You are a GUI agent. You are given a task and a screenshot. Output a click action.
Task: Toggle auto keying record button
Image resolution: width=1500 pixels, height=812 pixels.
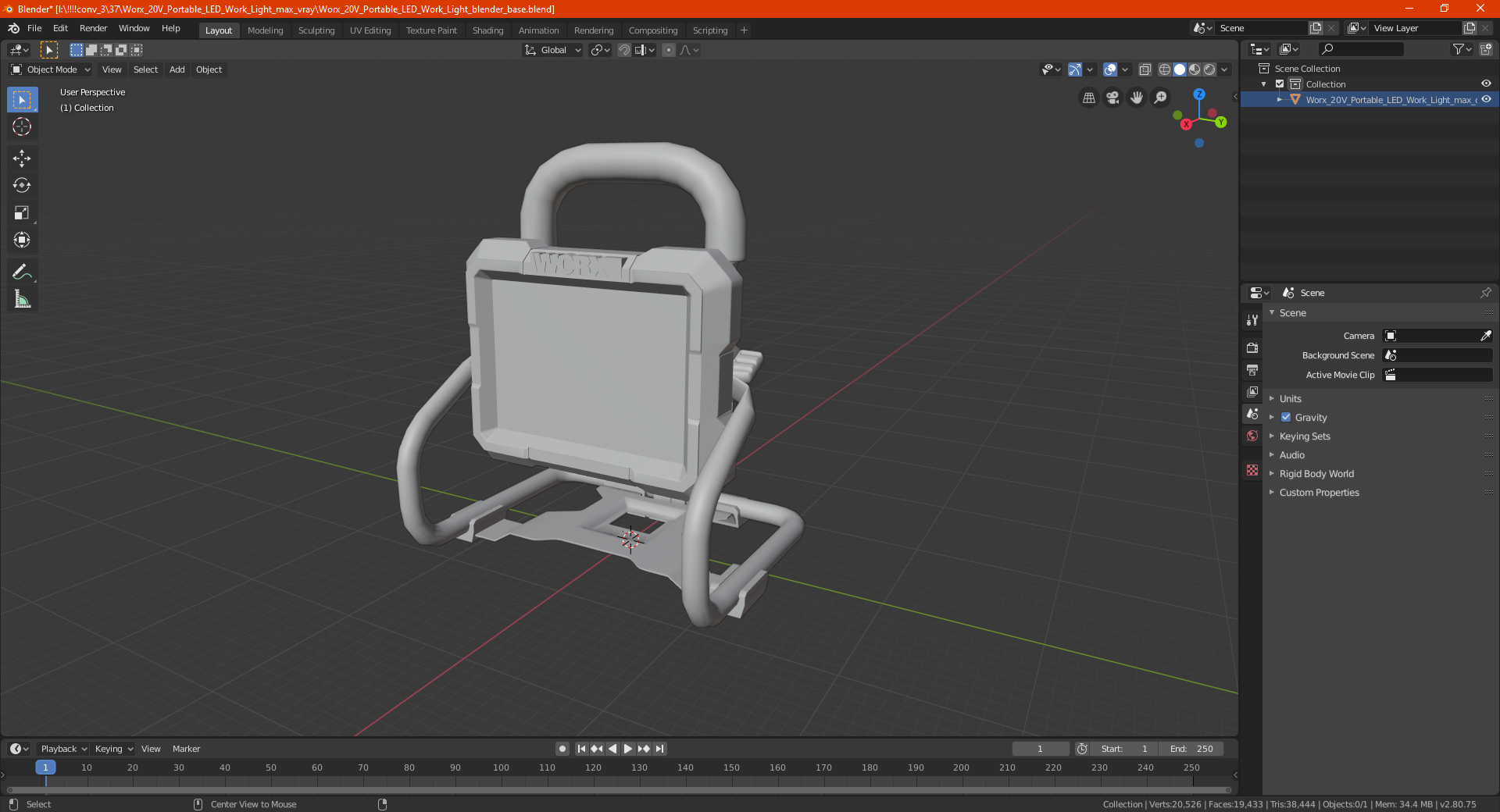point(562,749)
